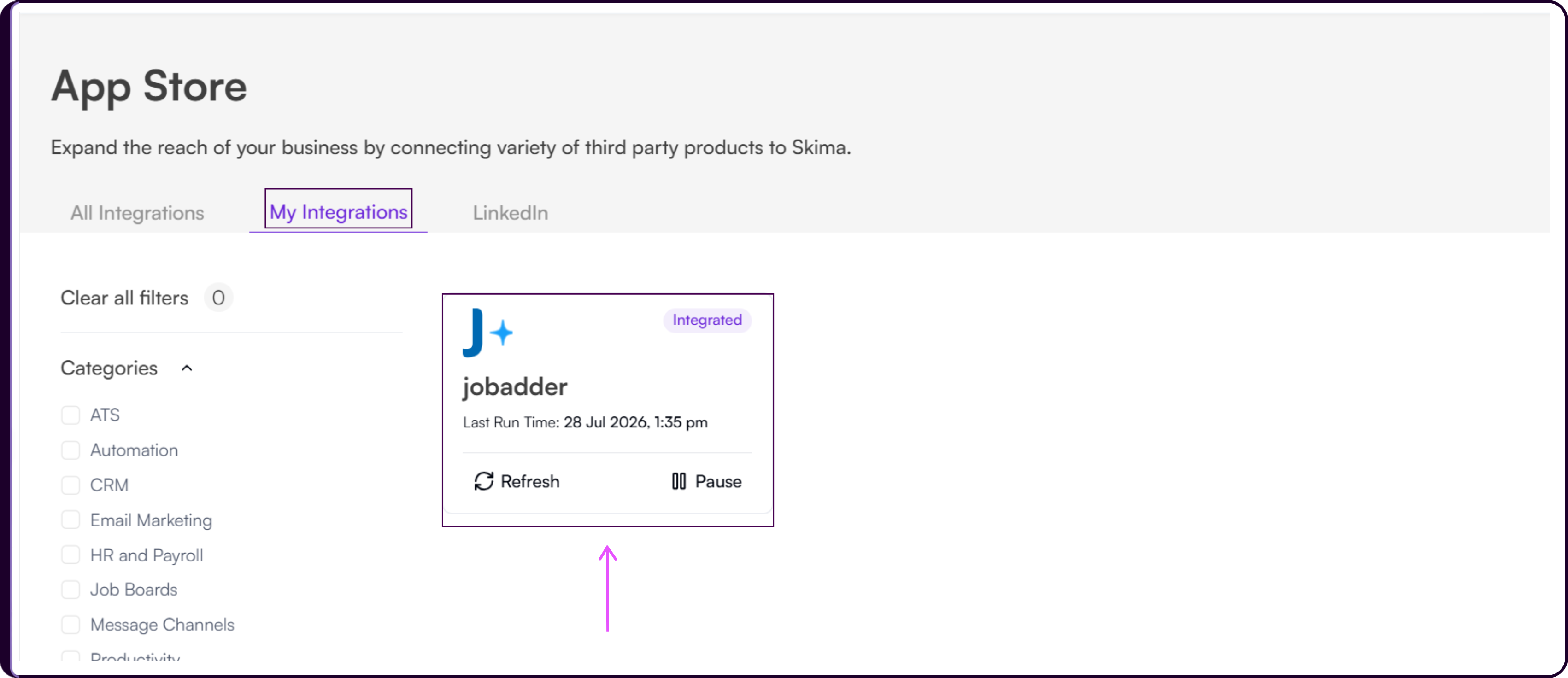Click Clear all filters
Viewport: 1568px width, 678px height.
tap(124, 298)
